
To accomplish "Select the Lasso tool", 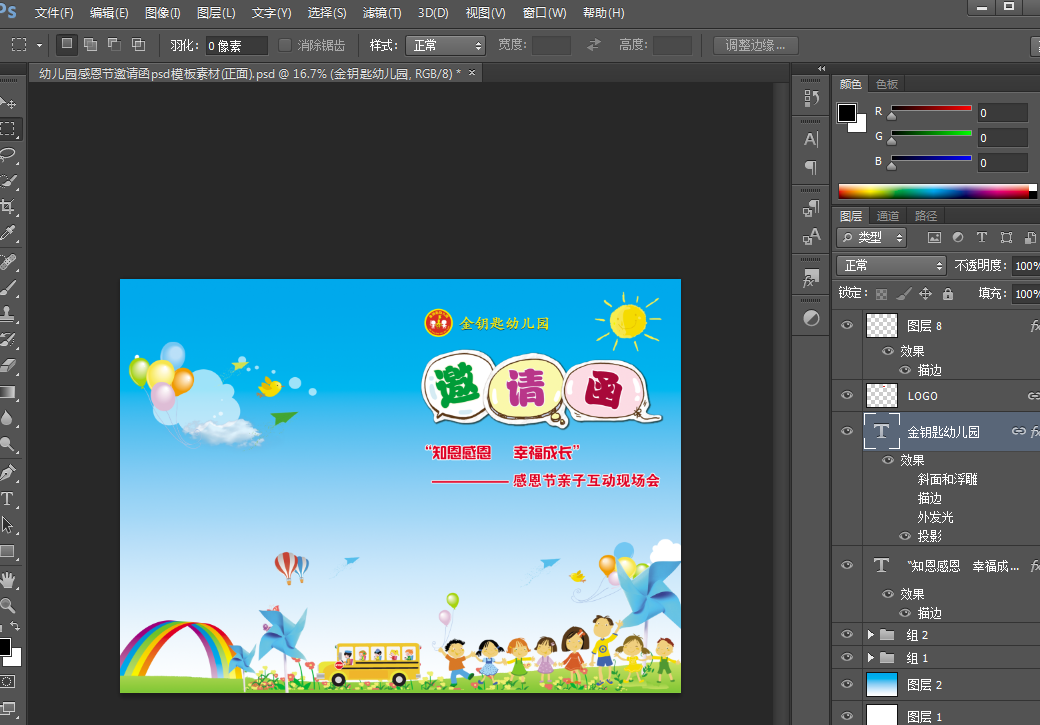I will tap(8, 155).
